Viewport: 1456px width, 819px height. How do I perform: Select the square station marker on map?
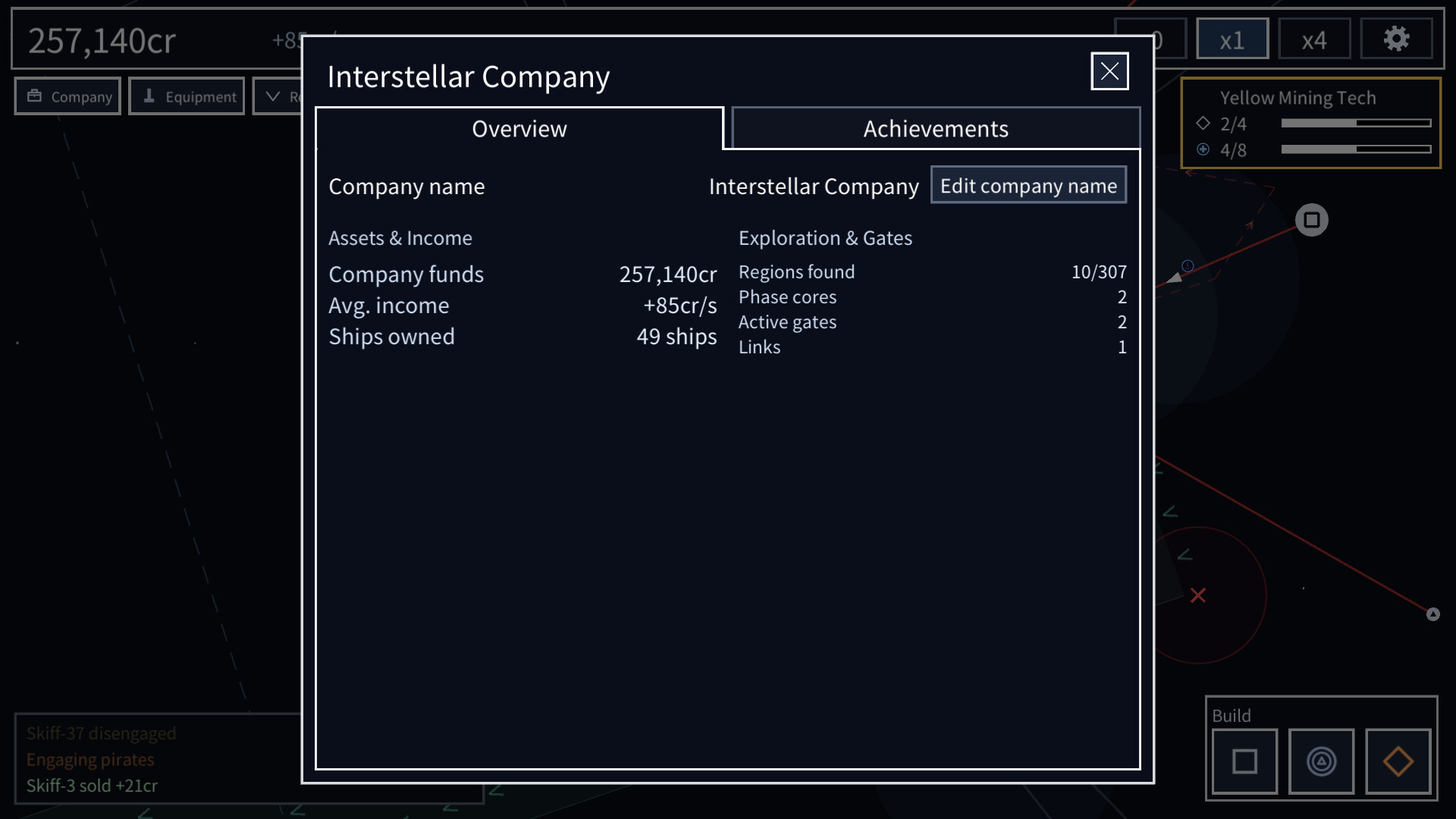point(1311,221)
